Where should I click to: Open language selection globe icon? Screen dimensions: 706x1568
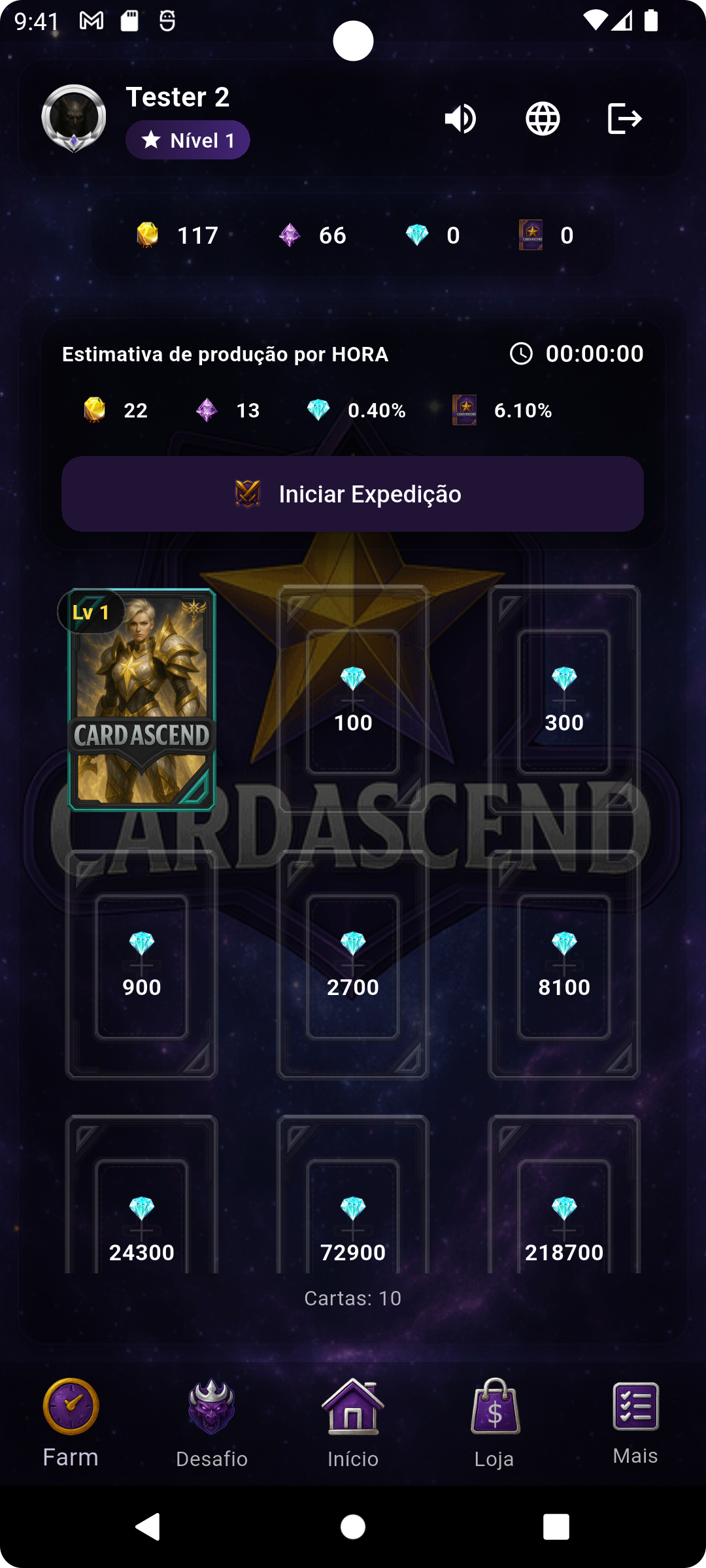coord(543,119)
